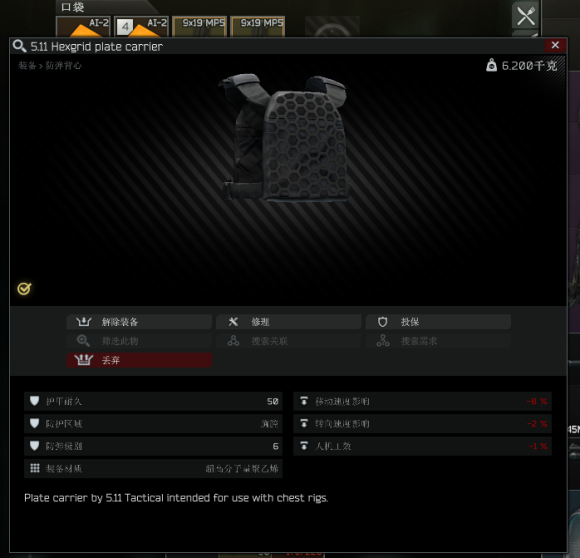Close the Hexgrid plate carrier inspect window
Screen dimensions: 580x558
(x=555, y=45)
